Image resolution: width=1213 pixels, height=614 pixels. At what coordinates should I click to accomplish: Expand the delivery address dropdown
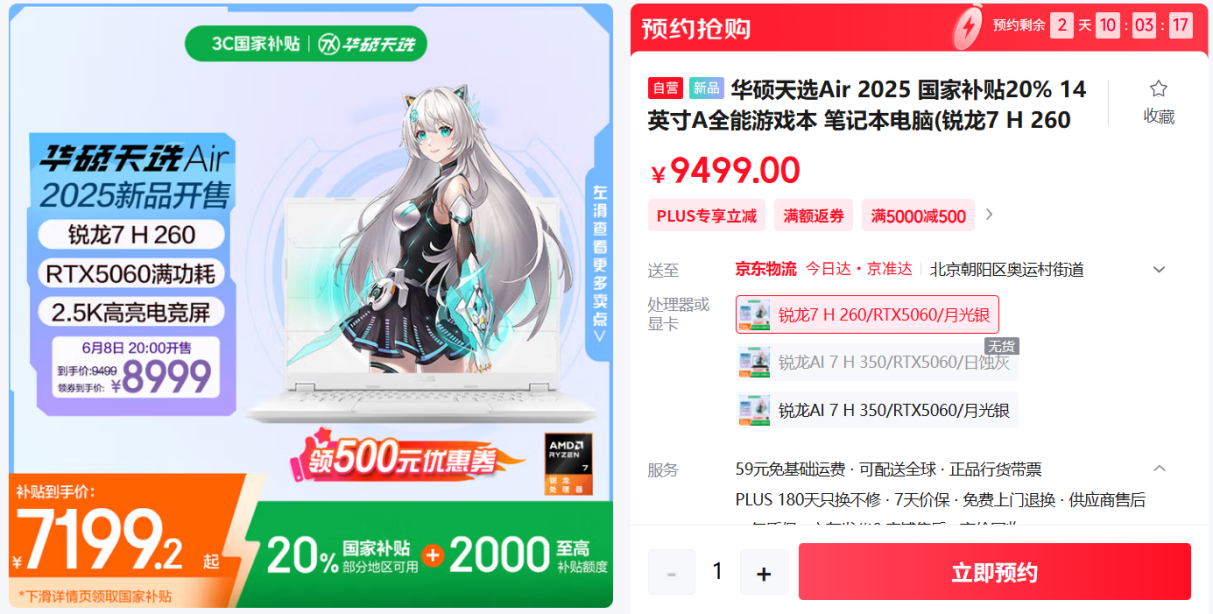tap(1159, 270)
